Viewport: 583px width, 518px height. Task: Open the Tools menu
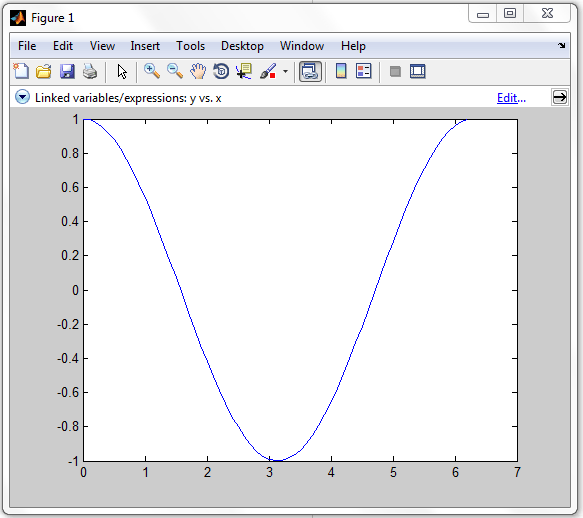pos(190,46)
